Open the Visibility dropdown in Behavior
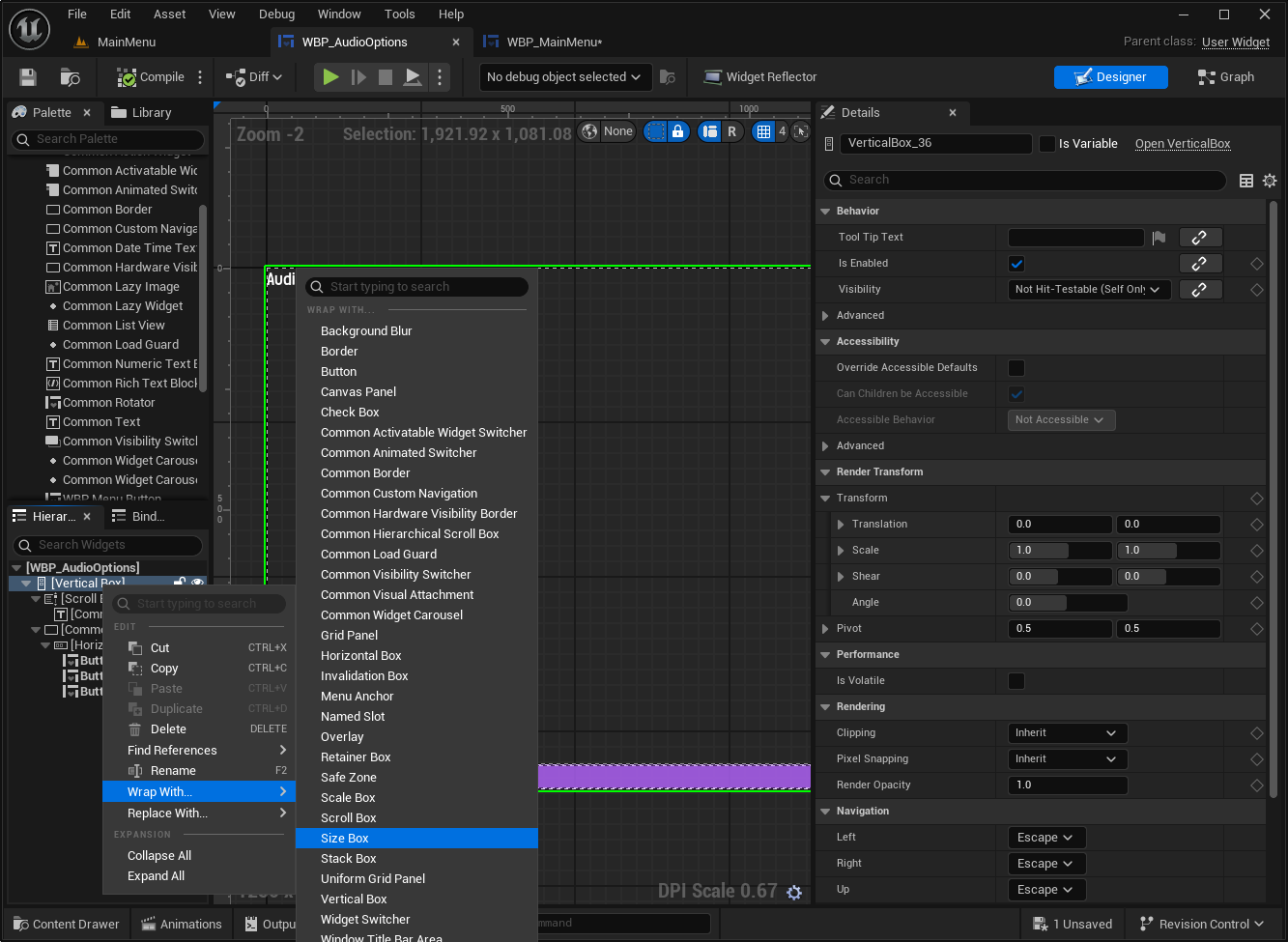The width and height of the screenshot is (1288, 942). 1089,290
